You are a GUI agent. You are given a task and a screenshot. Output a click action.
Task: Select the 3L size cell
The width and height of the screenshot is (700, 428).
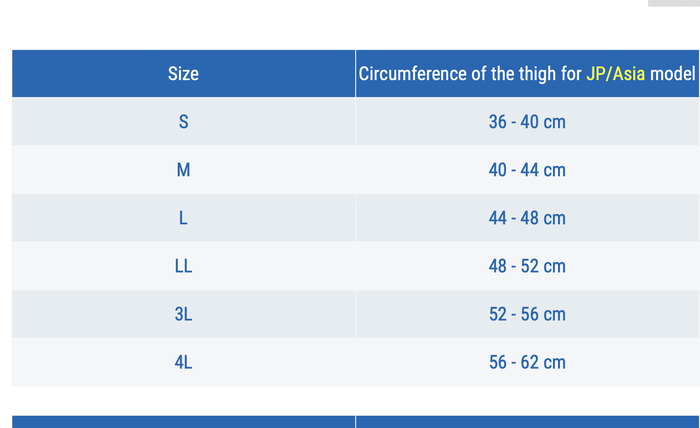coord(183,314)
